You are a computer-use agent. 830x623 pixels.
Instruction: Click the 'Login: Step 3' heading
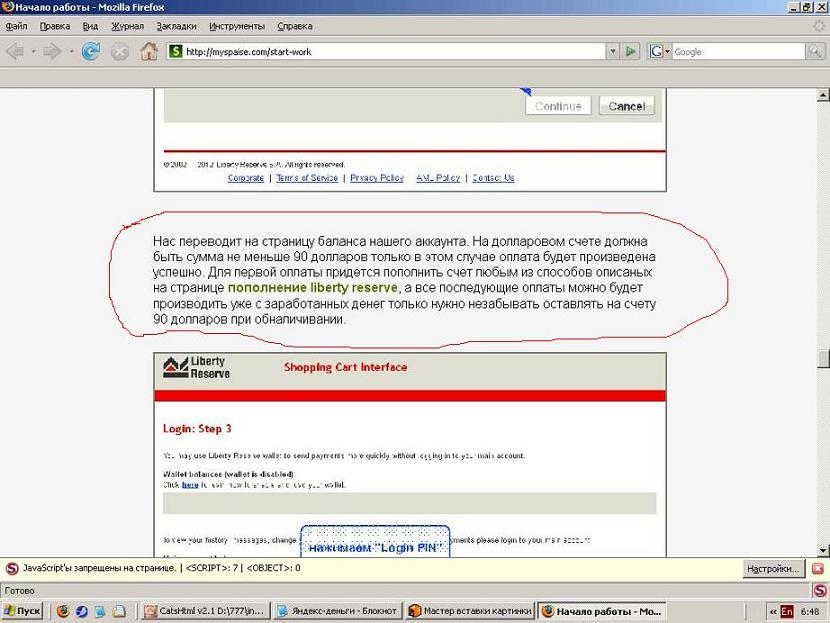197,429
